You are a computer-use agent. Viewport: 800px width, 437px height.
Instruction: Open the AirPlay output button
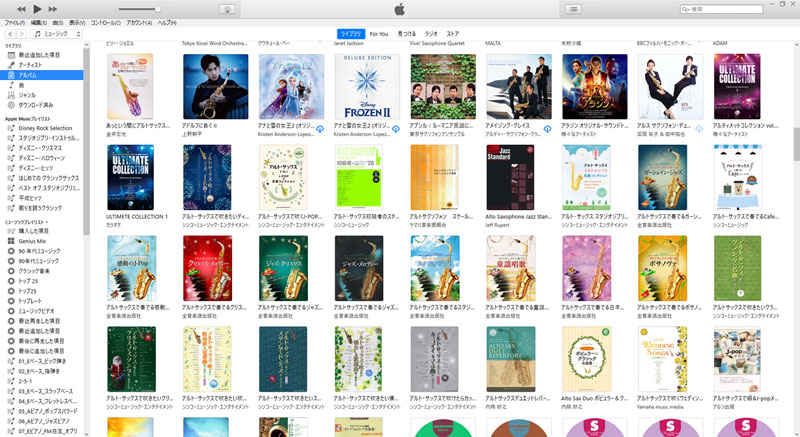pos(227,9)
